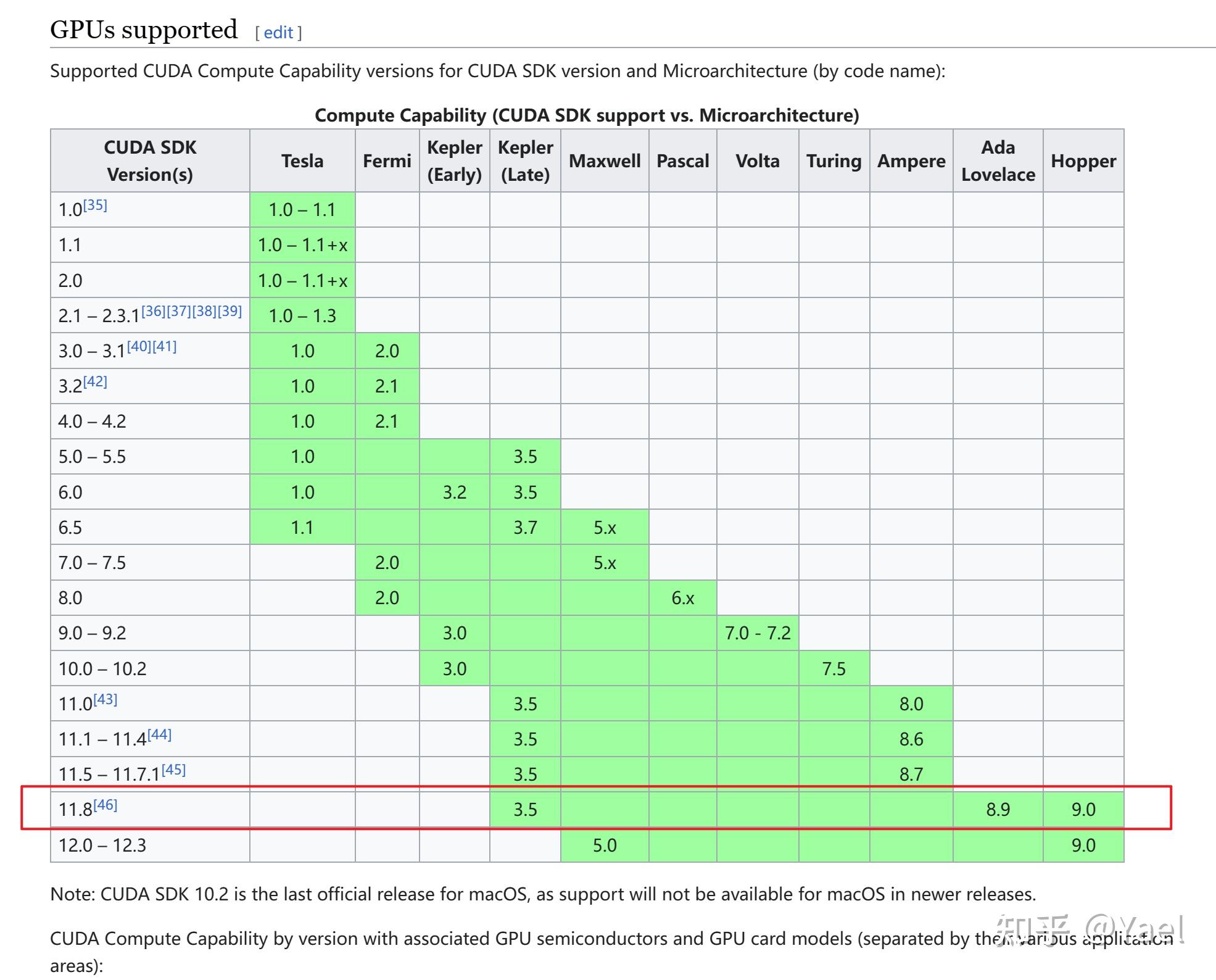
Task: Open footnote [42] beside version 3.2
Action: (95, 381)
